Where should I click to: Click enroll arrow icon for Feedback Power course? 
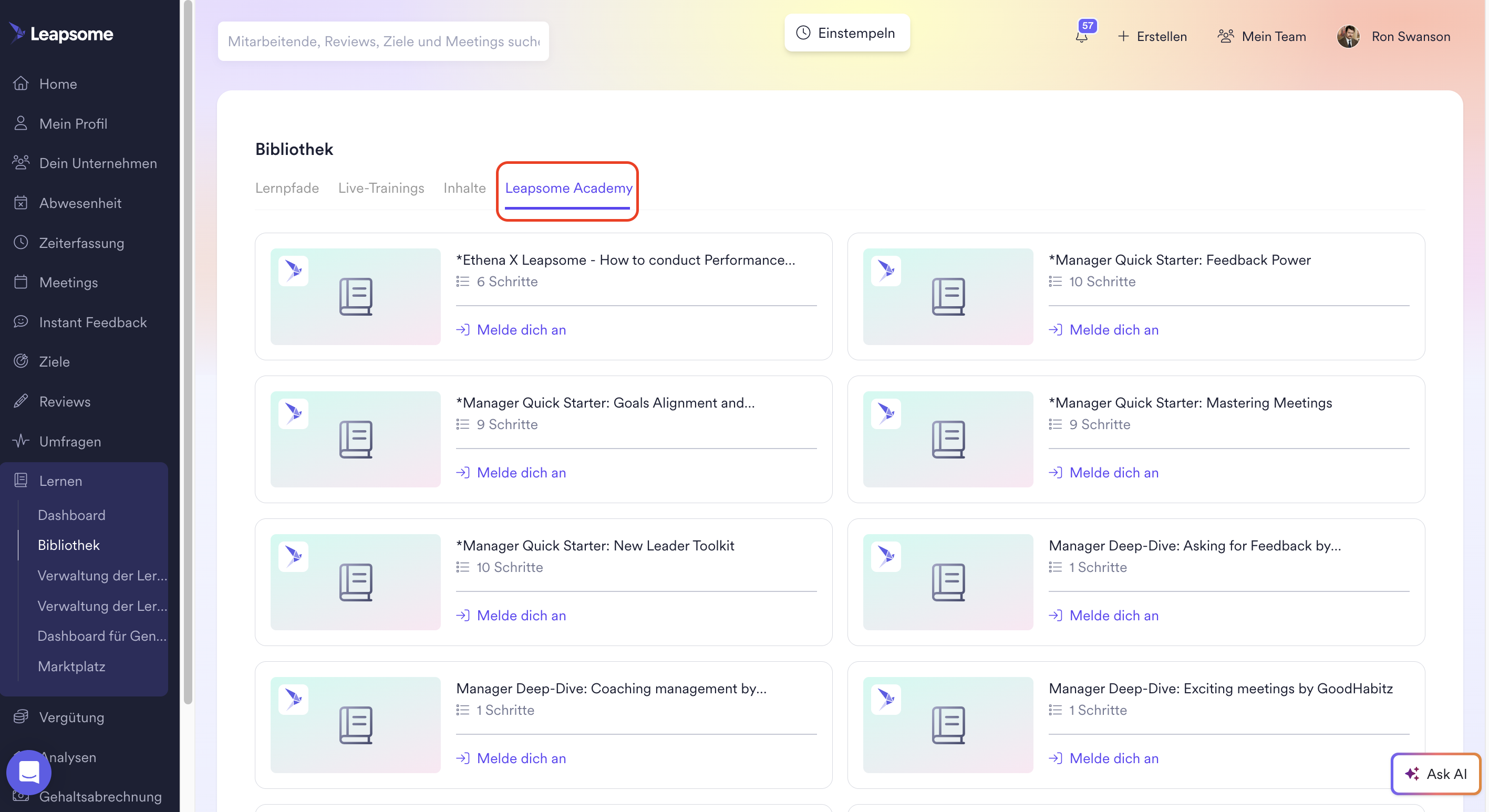pyautogui.click(x=1056, y=329)
